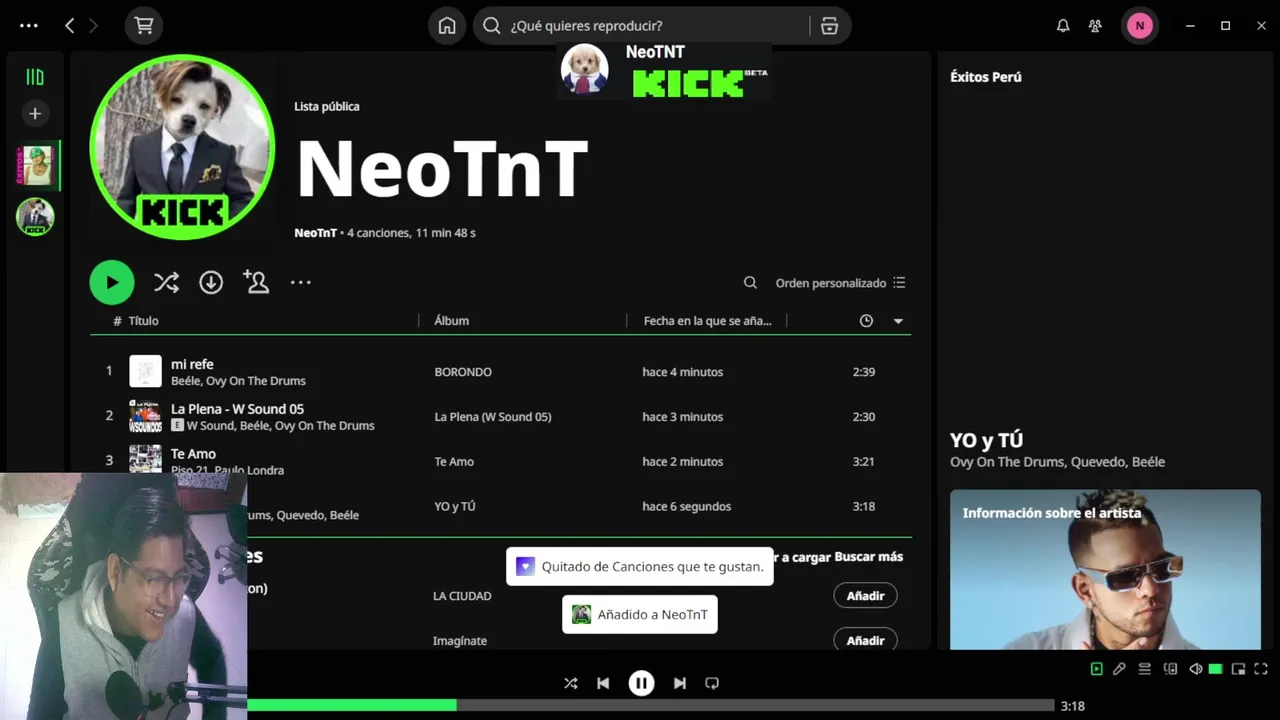The width and height of the screenshot is (1280, 720).
Task: Open more options for NeoTnT playlist
Action: coord(301,283)
